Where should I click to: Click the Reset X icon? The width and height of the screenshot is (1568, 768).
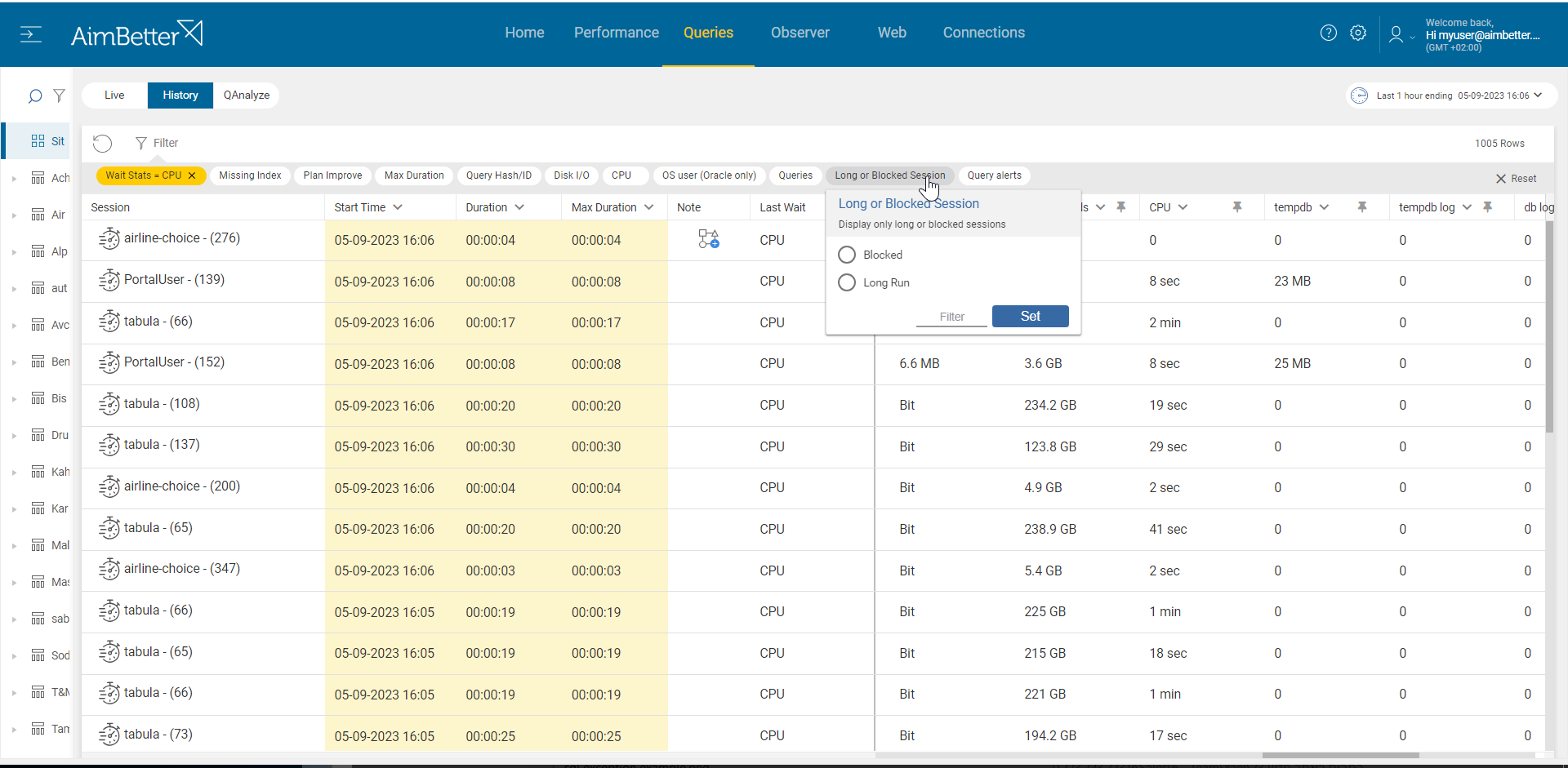point(1501,179)
